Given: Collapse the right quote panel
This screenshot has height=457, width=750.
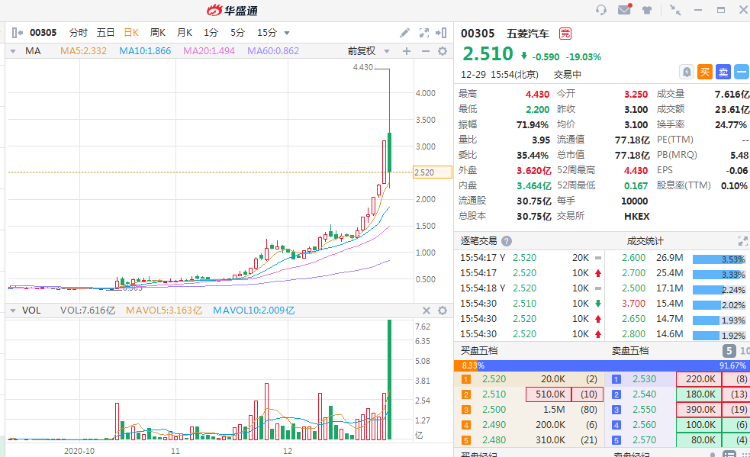Looking at the screenshot, I should coord(441,33).
